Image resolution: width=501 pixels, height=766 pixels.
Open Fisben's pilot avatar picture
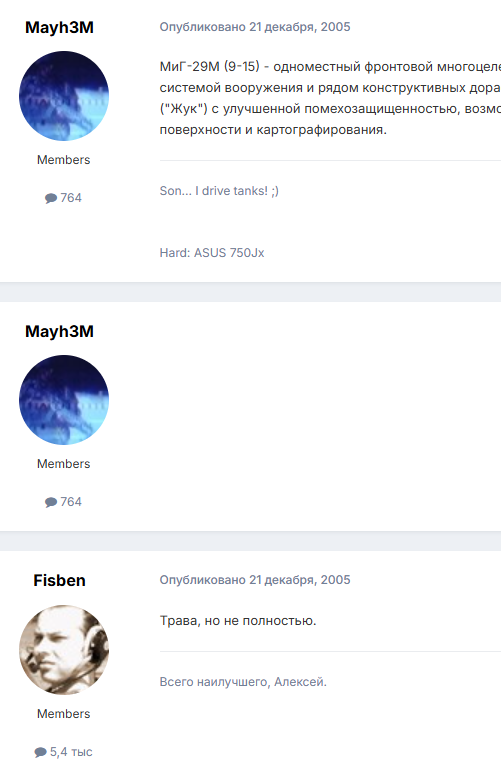[x=64, y=650]
